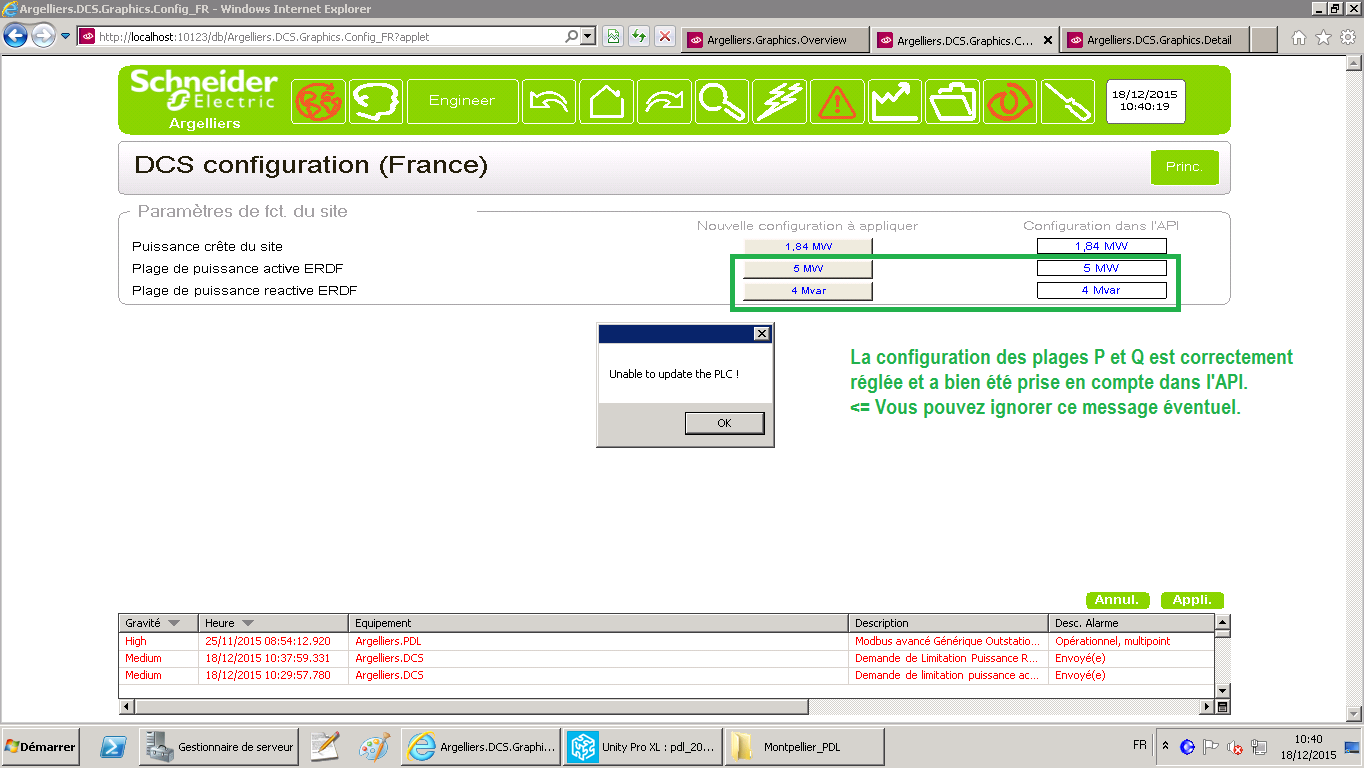
Task: Expand the Heure column sort arrow
Action: [248, 623]
